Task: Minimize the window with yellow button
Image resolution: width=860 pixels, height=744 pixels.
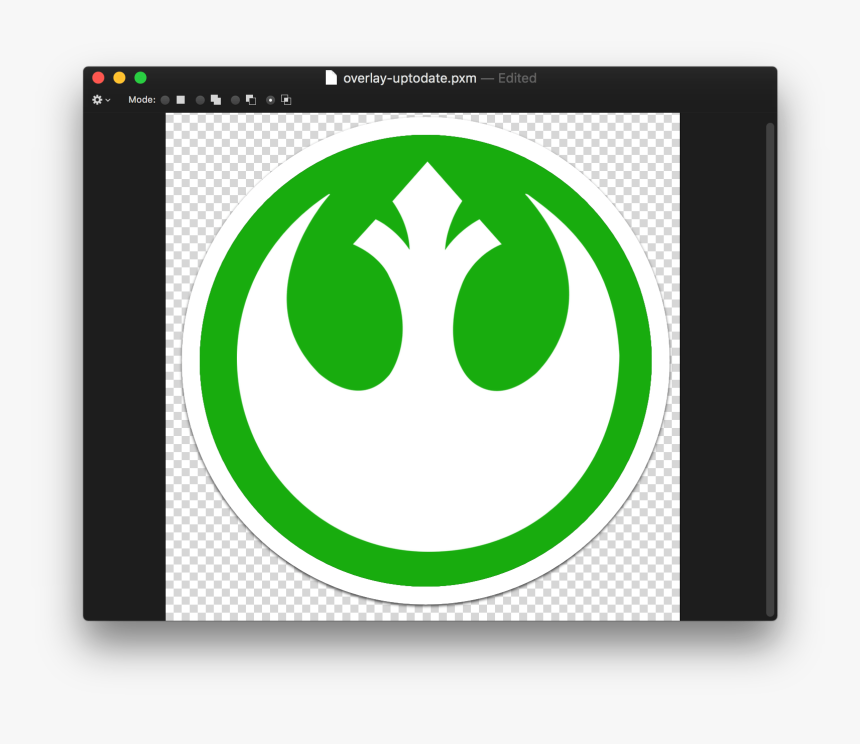Action: pyautogui.click(x=120, y=78)
